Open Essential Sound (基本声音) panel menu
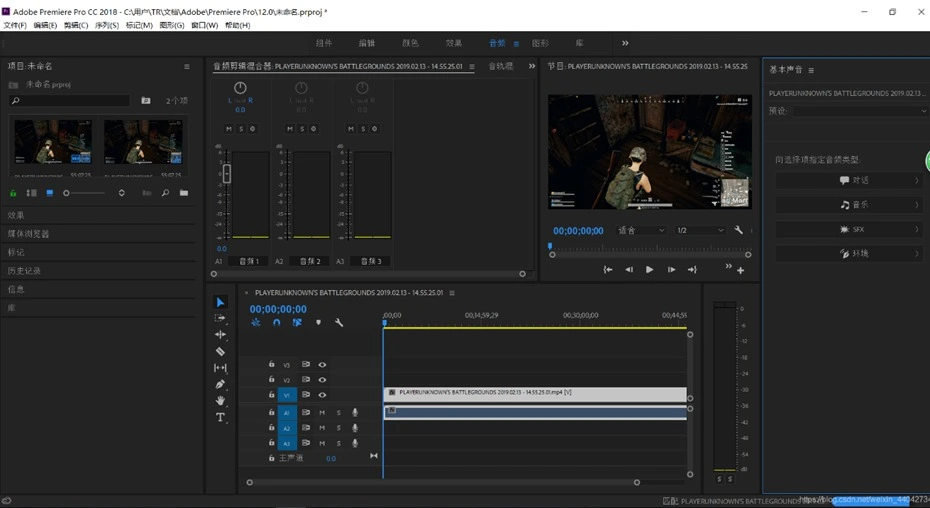930x508 pixels. (811, 70)
